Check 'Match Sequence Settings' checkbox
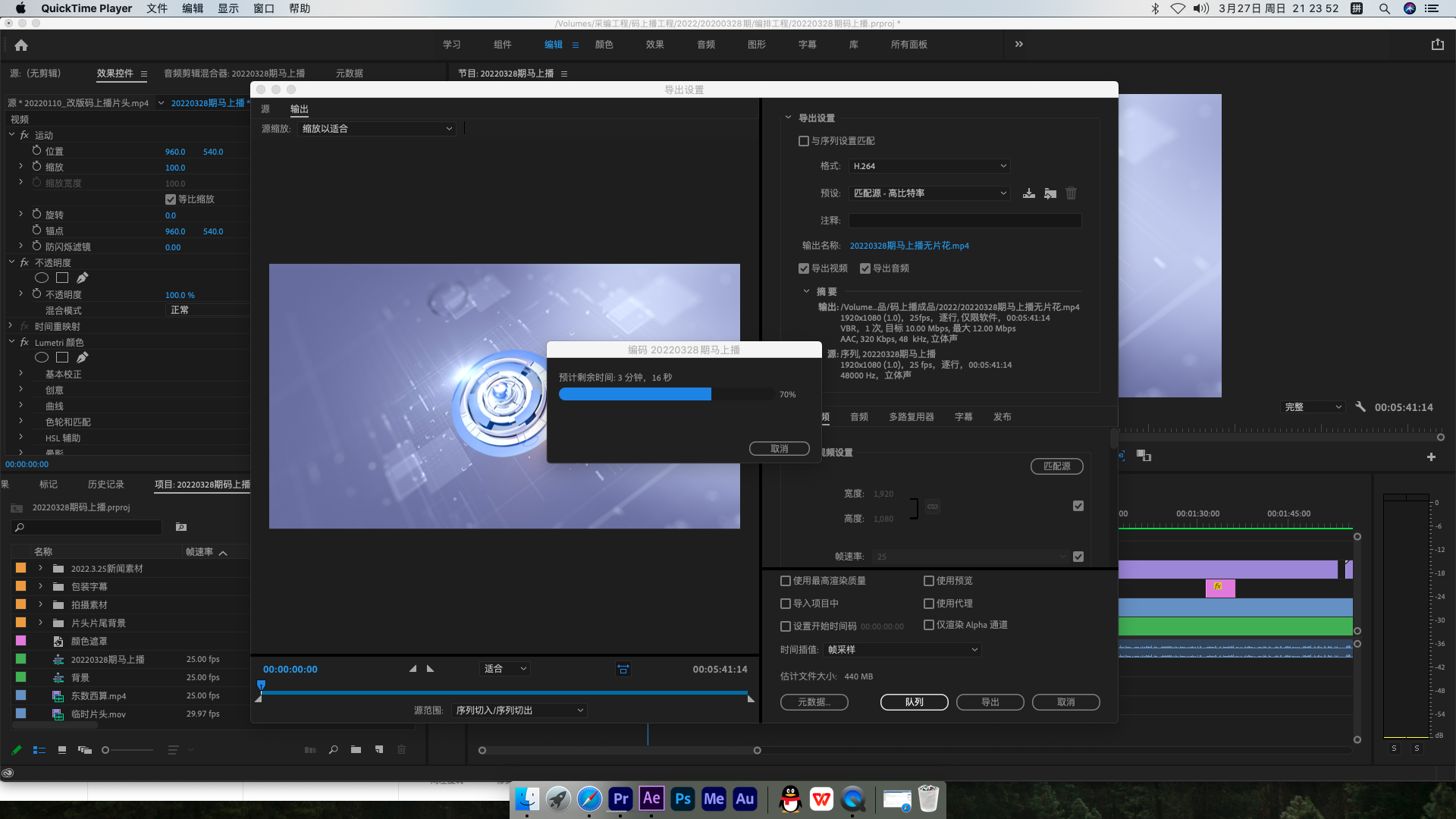 804,141
